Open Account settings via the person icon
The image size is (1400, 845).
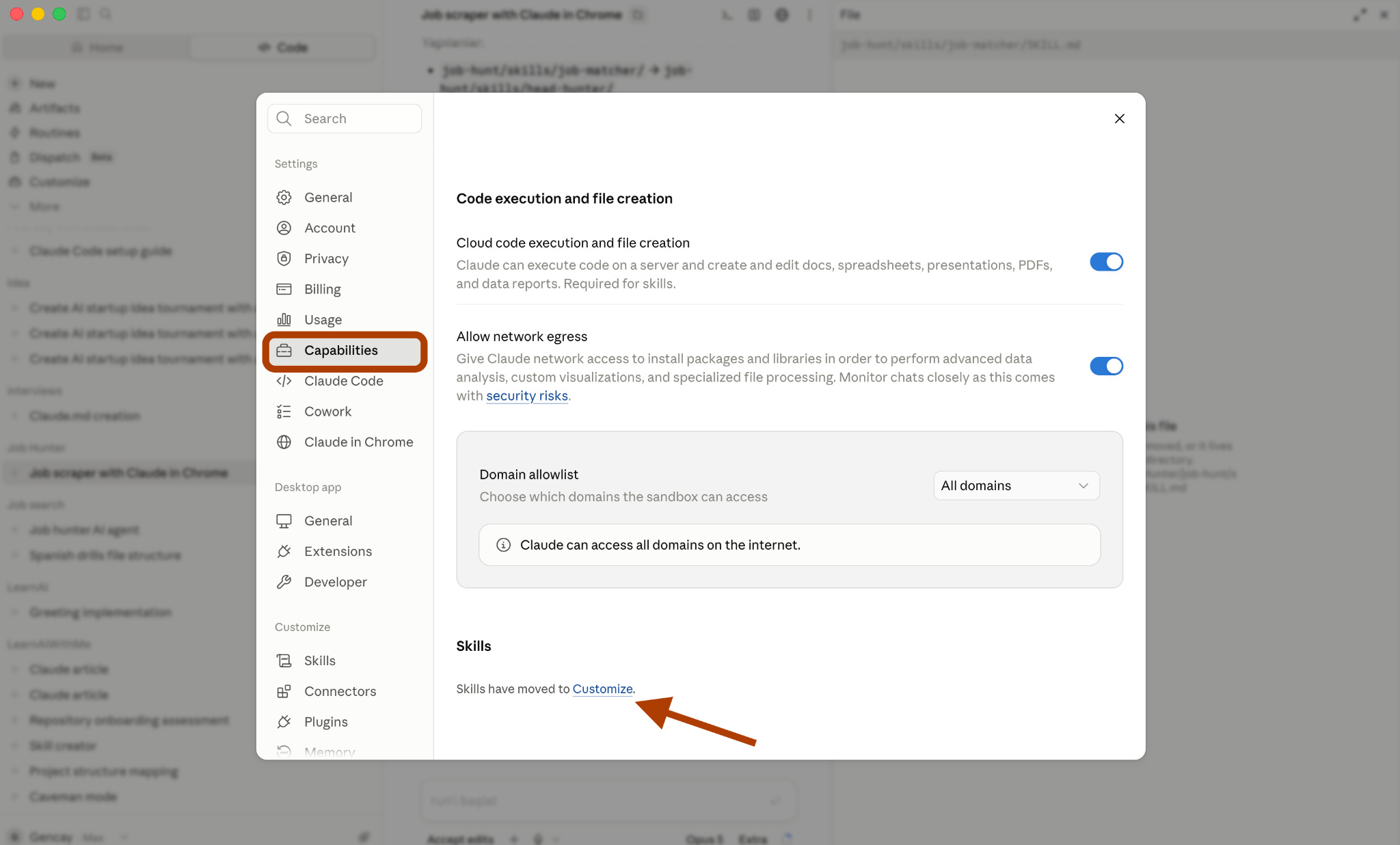(x=284, y=228)
